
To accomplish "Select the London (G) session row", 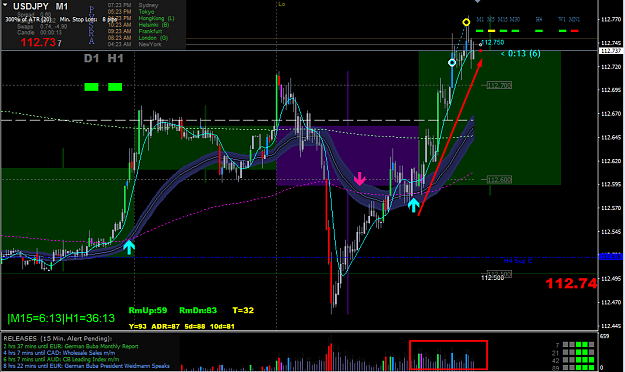I will click(x=138, y=38).
